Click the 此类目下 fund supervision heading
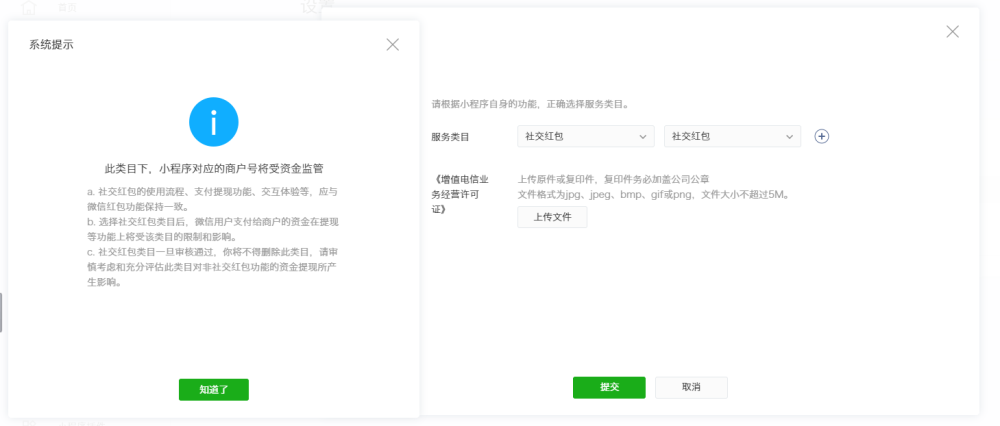Viewport: 1000px width, 426px height. pos(214,169)
